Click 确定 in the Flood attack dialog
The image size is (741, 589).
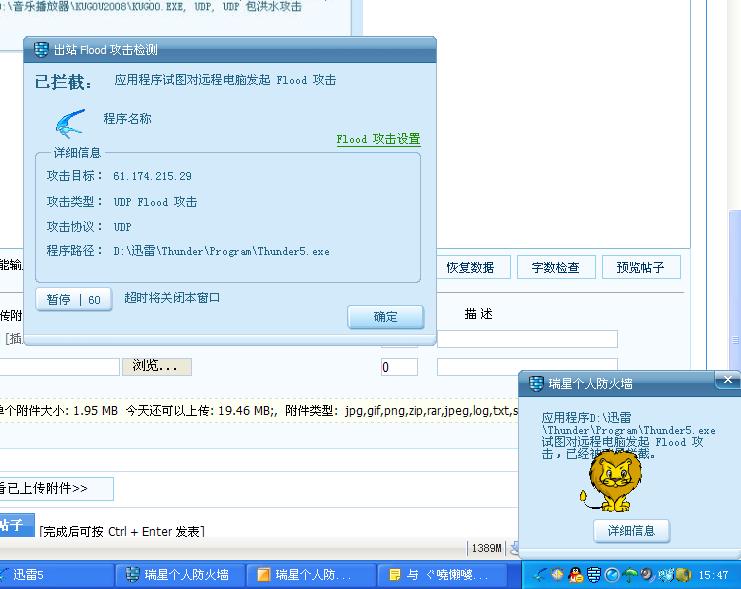coord(386,317)
